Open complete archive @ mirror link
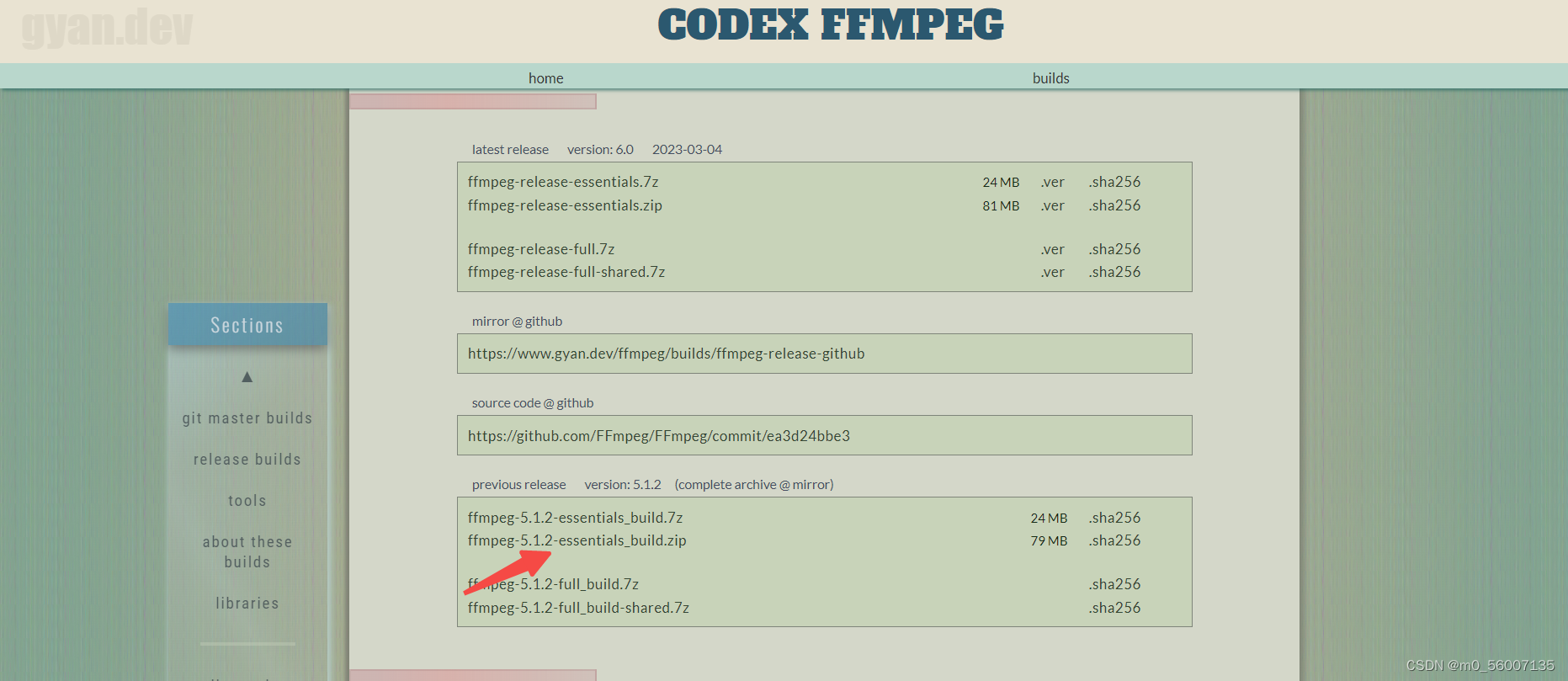This screenshot has height=681, width=1568. point(754,485)
